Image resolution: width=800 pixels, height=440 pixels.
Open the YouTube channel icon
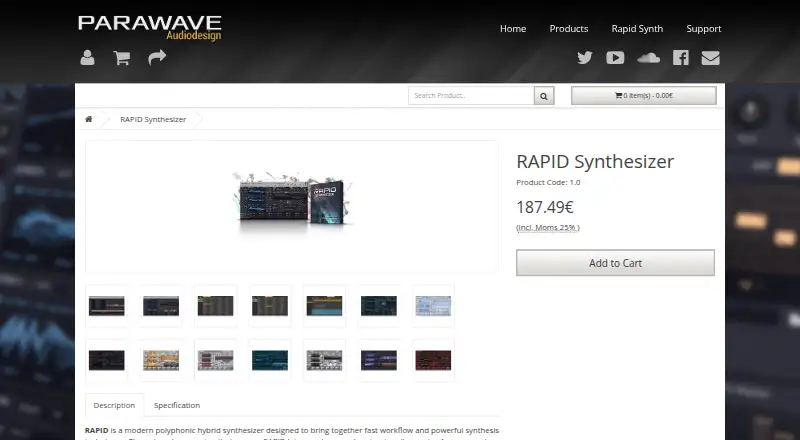(x=615, y=58)
